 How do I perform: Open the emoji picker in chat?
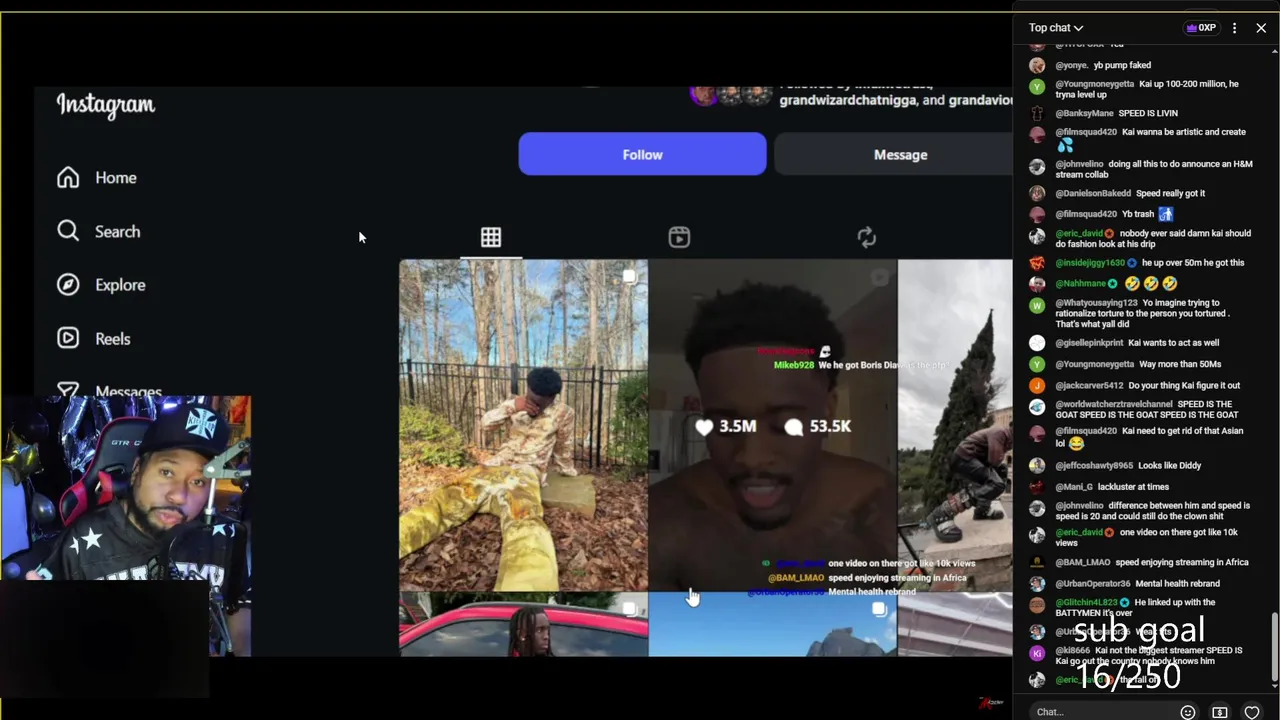tap(1188, 712)
